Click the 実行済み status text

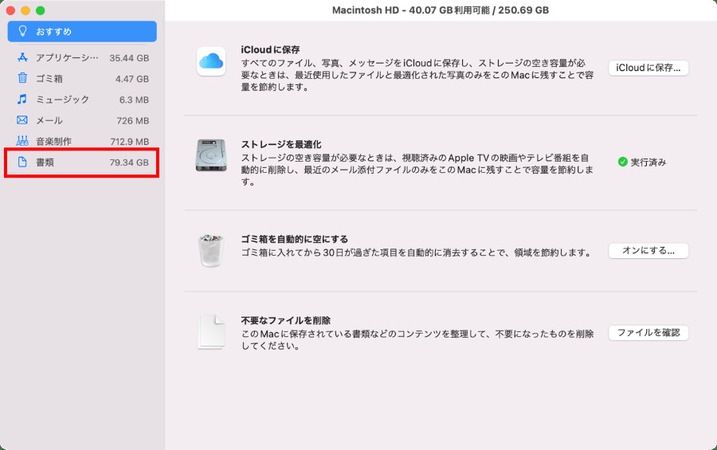coord(648,162)
